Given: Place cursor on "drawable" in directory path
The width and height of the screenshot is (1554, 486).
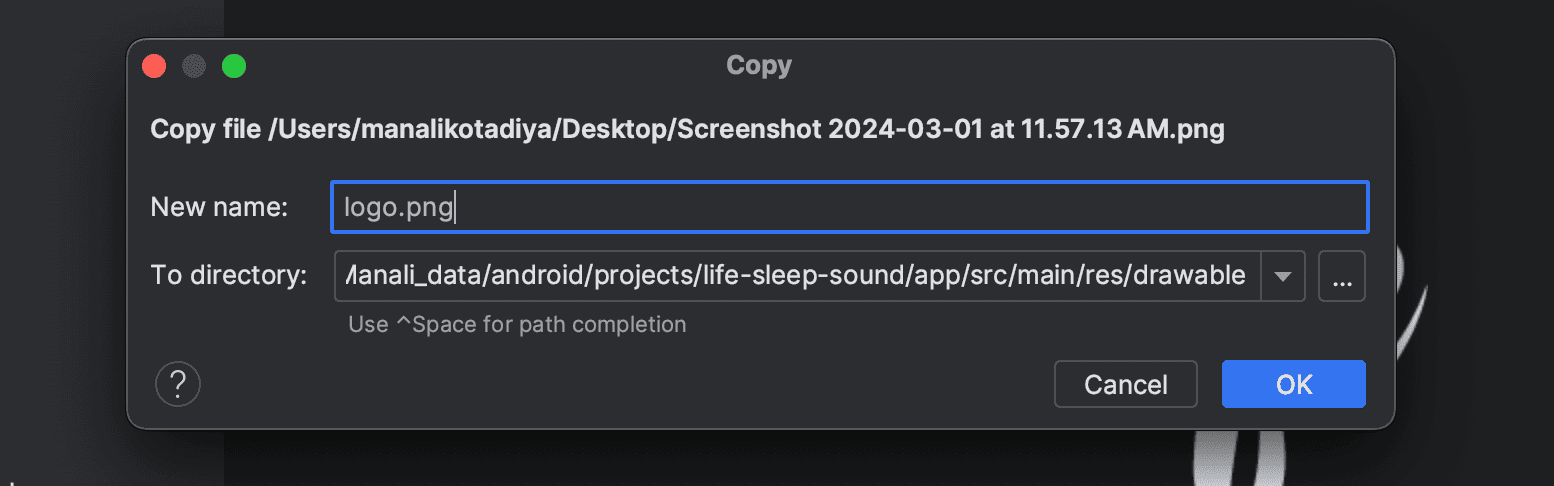Looking at the screenshot, I should 1194,276.
